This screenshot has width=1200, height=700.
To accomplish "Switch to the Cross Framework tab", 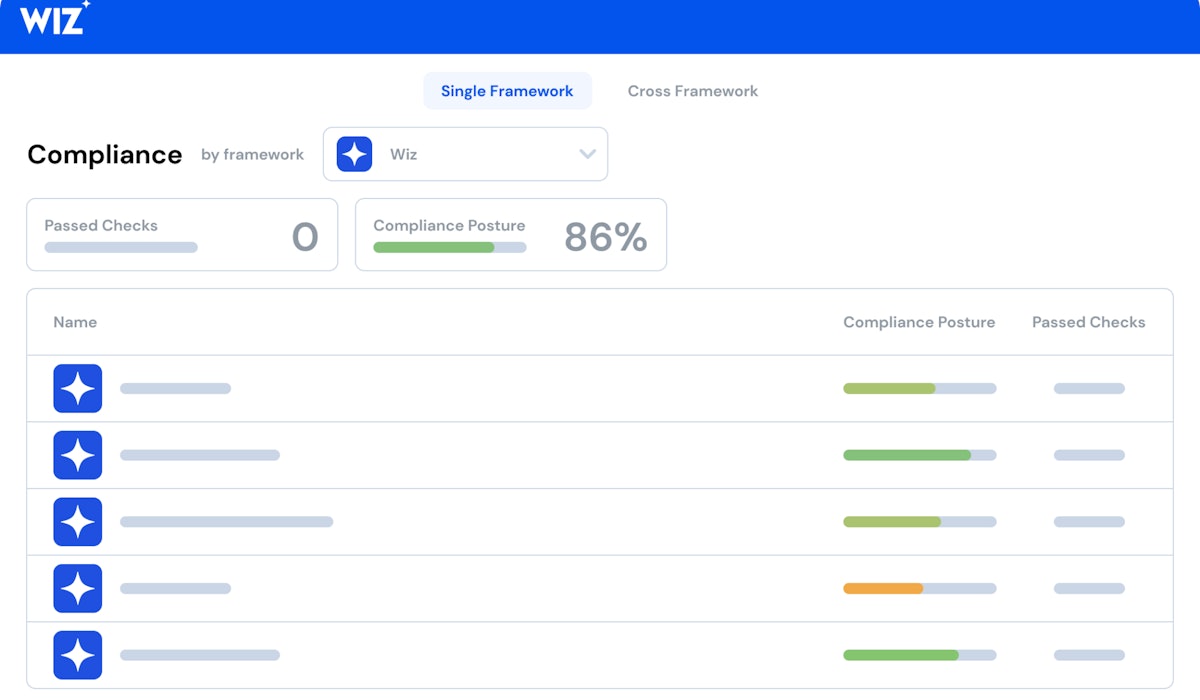I will pos(692,91).
